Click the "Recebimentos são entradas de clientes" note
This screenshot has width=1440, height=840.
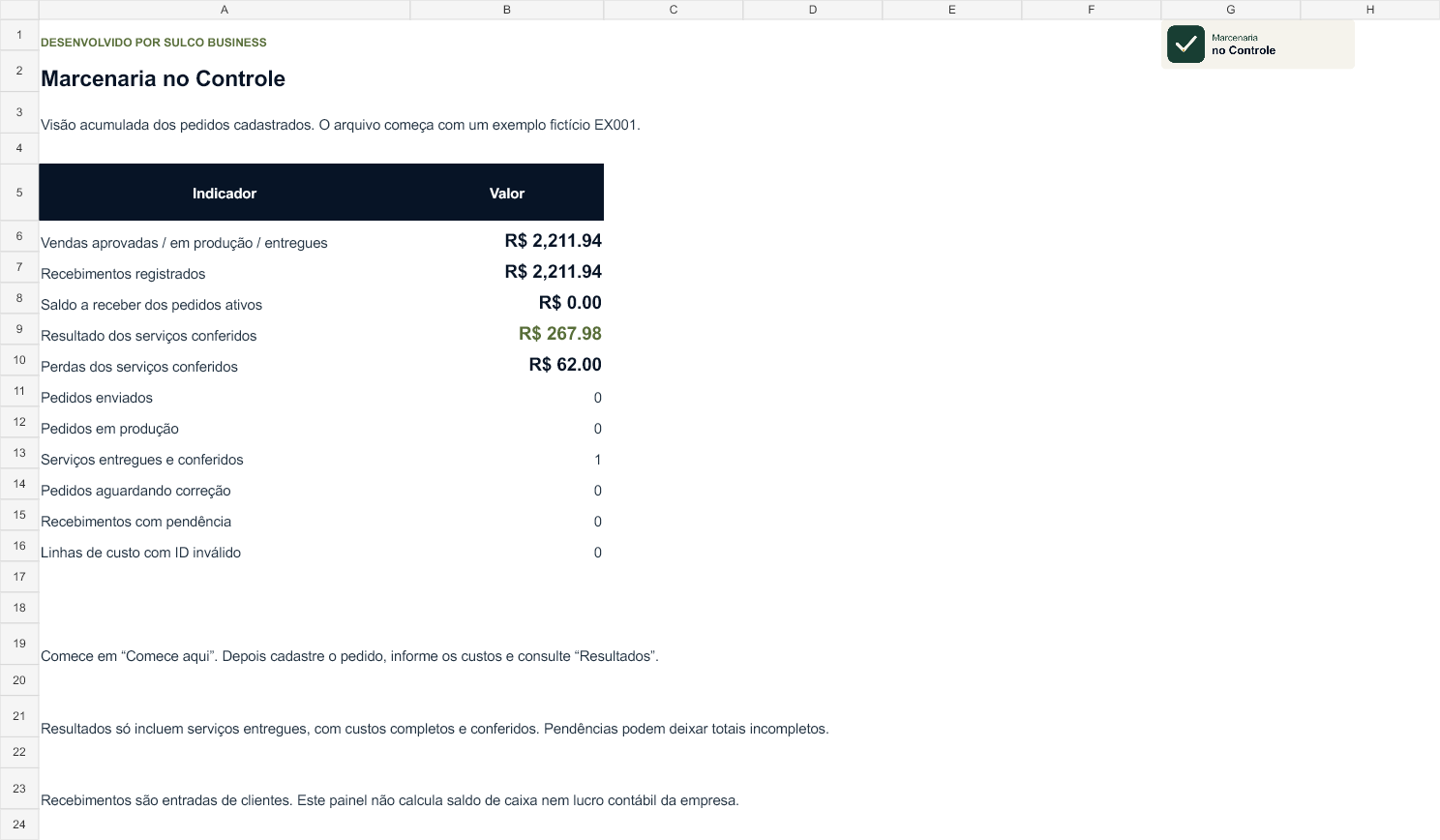point(390,800)
